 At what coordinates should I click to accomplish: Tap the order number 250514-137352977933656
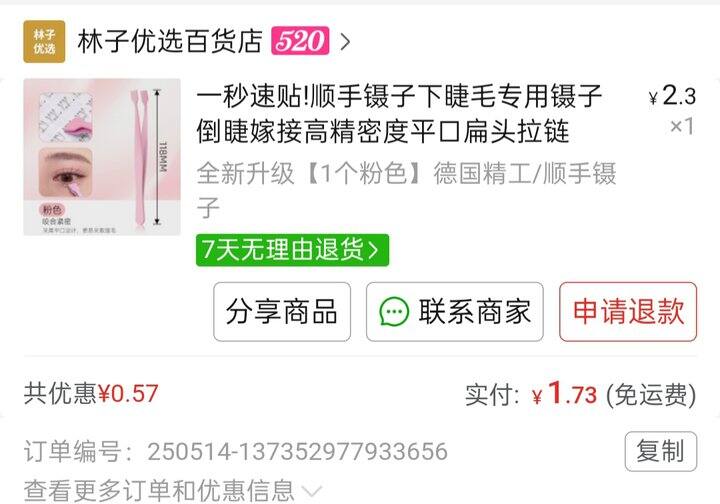coord(298,451)
